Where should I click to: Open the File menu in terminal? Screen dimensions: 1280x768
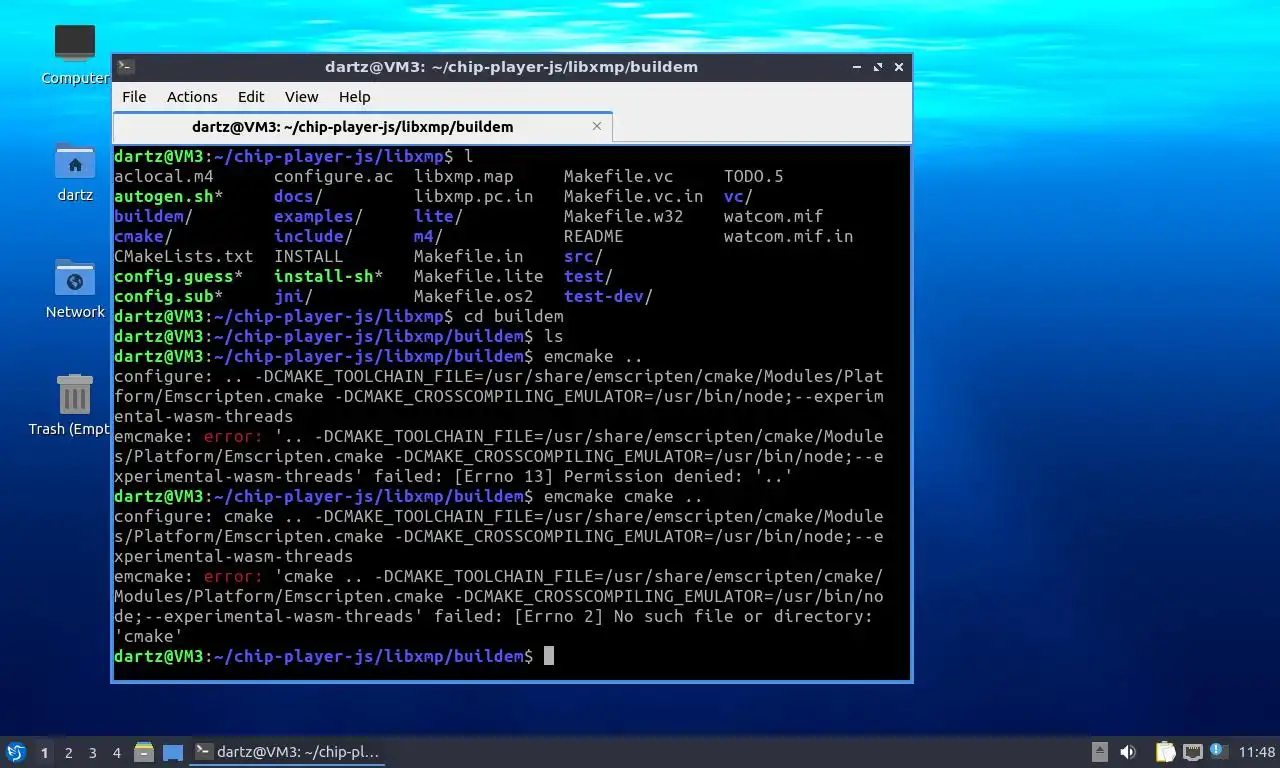(x=134, y=97)
